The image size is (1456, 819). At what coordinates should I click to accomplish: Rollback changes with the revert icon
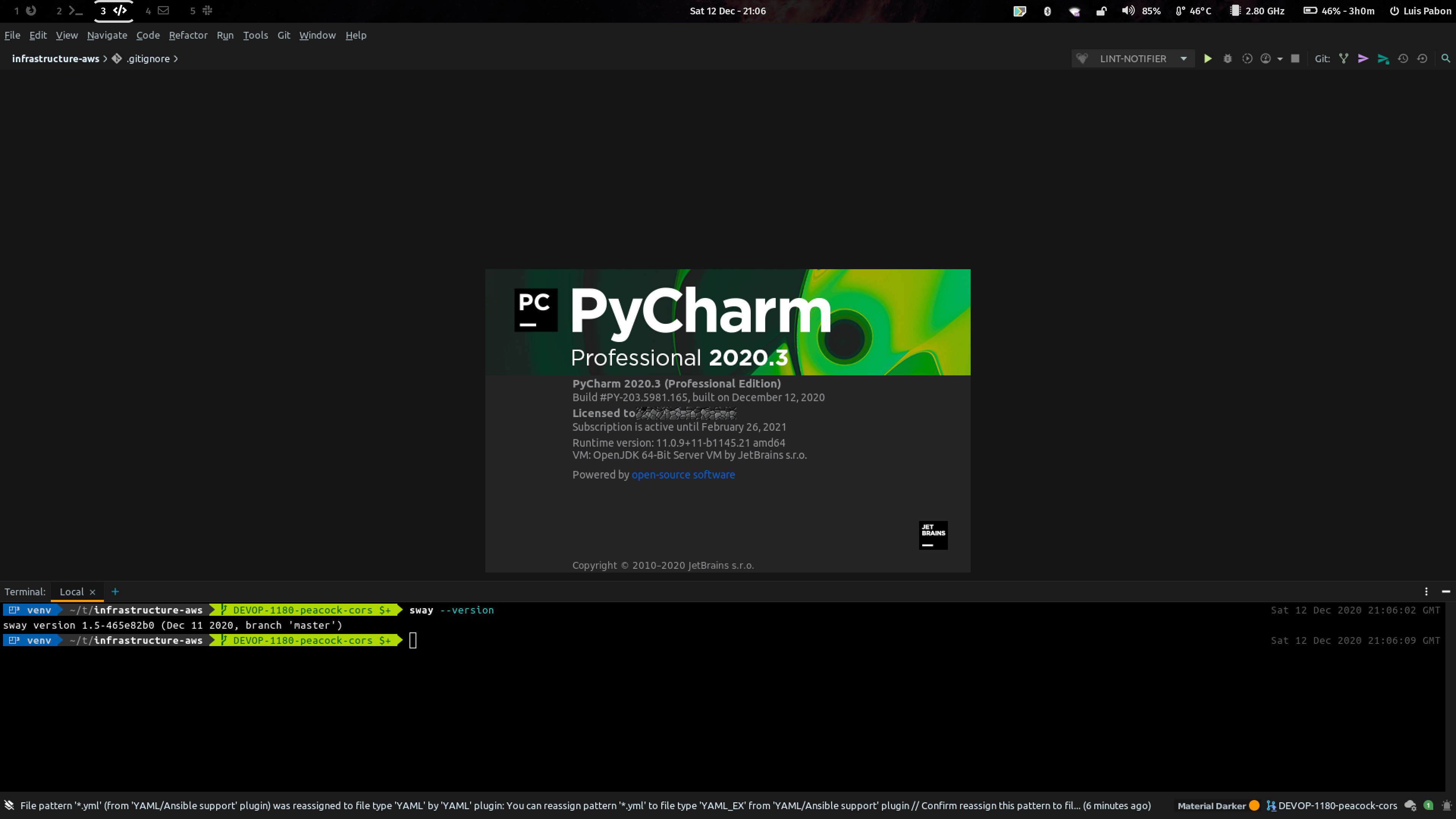coord(1422,59)
